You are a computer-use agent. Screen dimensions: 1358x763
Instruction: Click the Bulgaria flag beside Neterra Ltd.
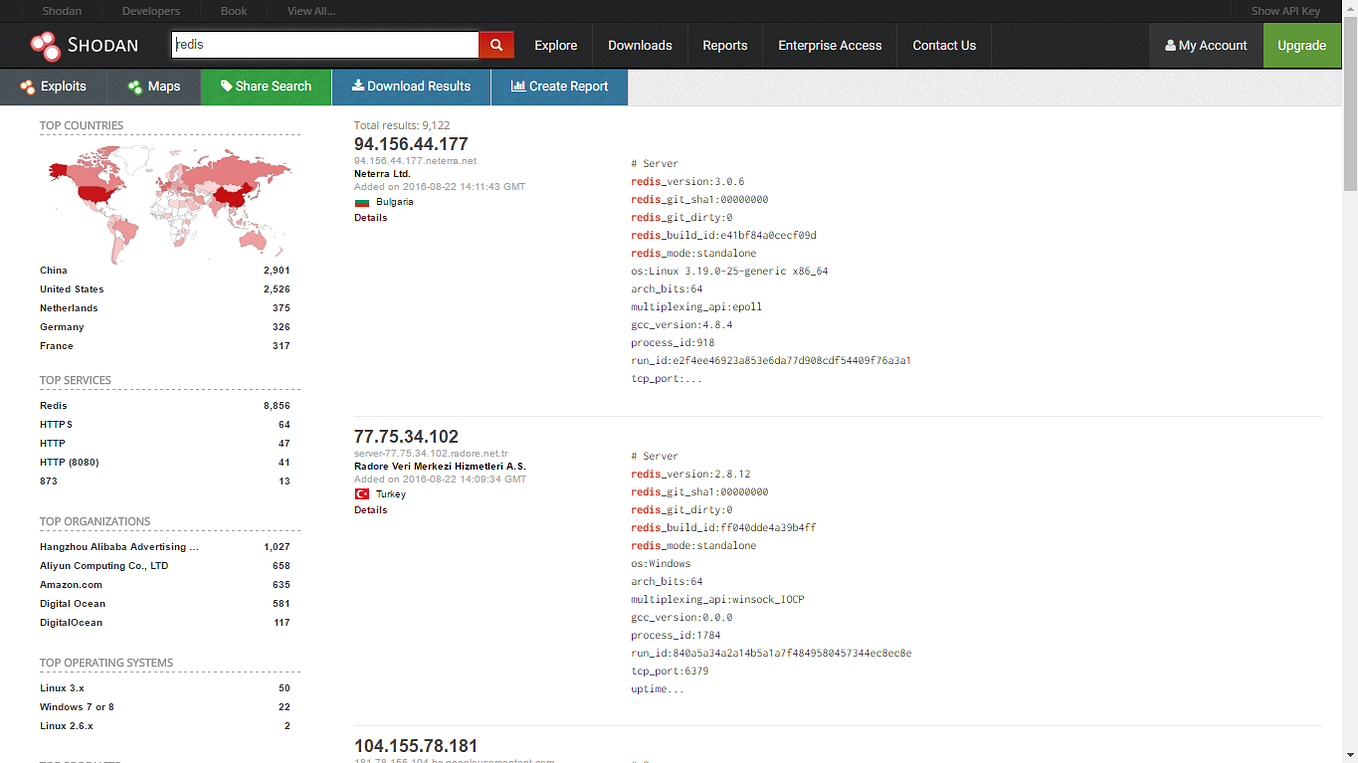(363, 201)
